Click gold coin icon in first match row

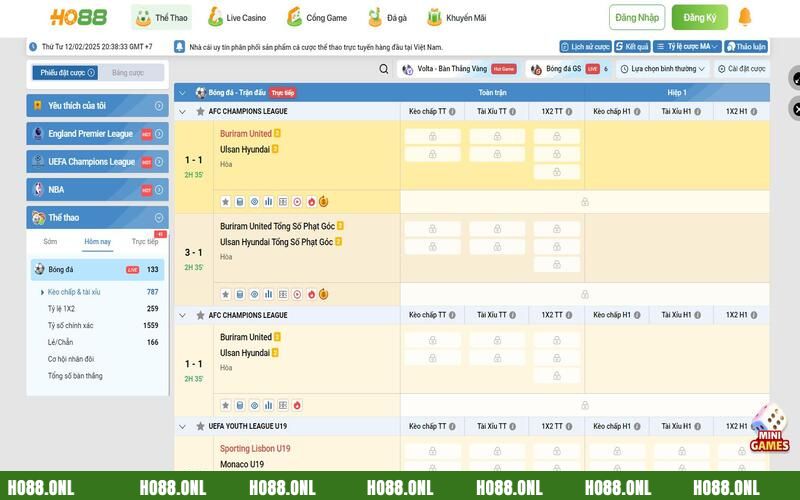point(323,202)
